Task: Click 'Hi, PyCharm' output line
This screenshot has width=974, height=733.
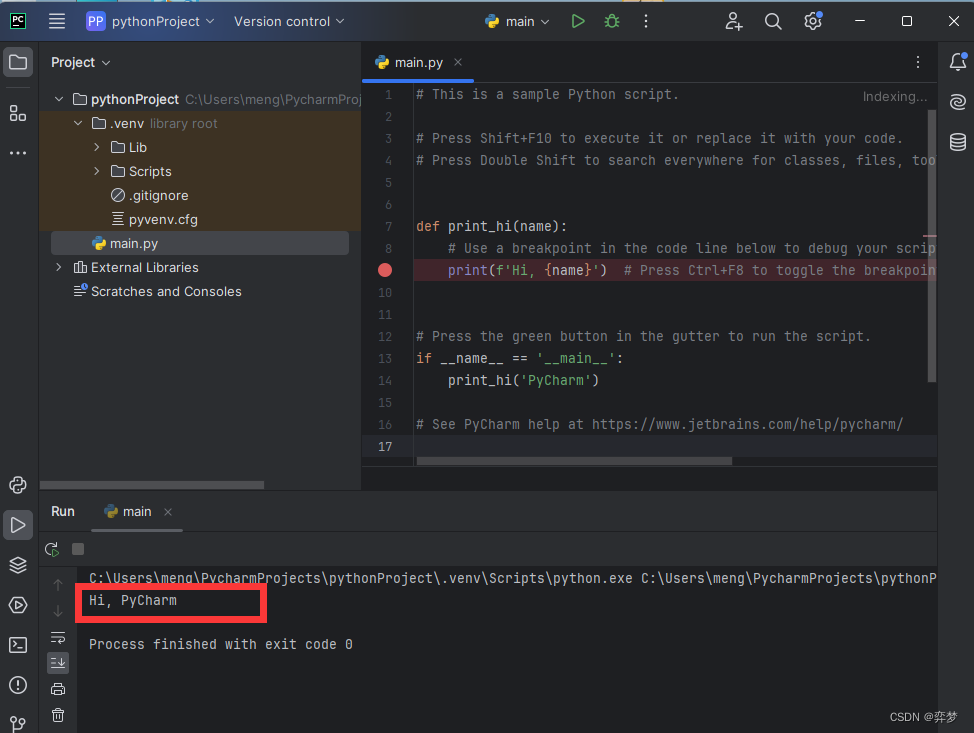Action: coord(133,600)
